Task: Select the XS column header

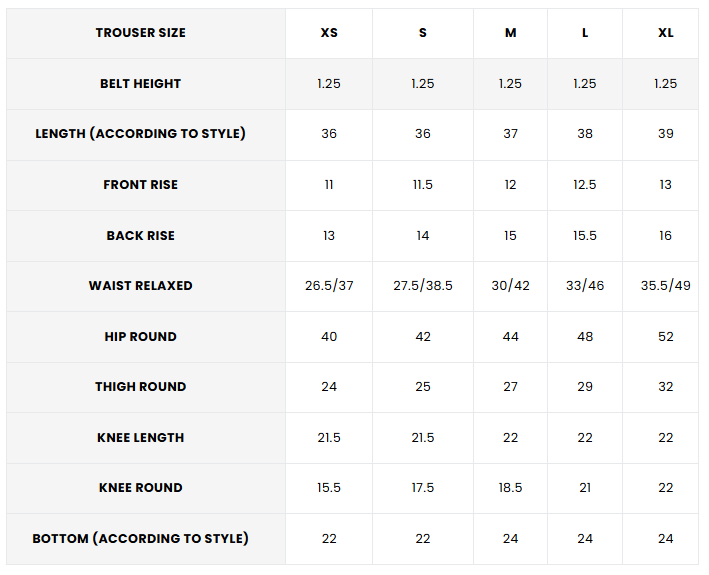Action: pos(329,33)
